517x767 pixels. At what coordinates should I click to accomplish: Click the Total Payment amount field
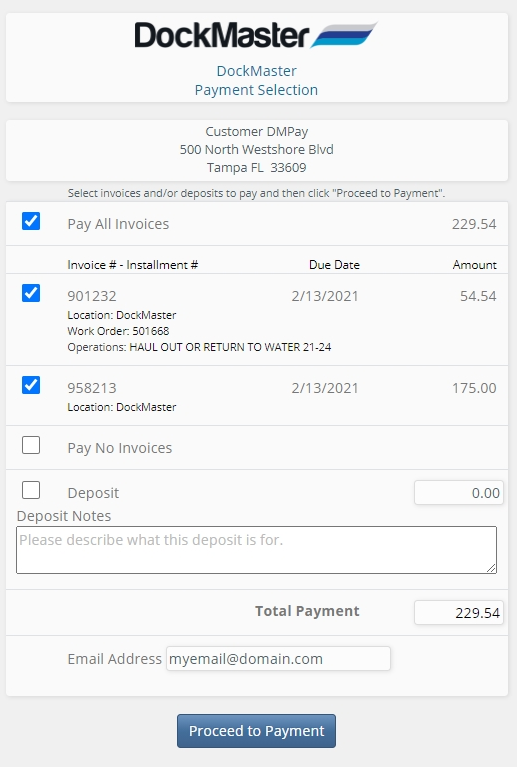click(458, 612)
